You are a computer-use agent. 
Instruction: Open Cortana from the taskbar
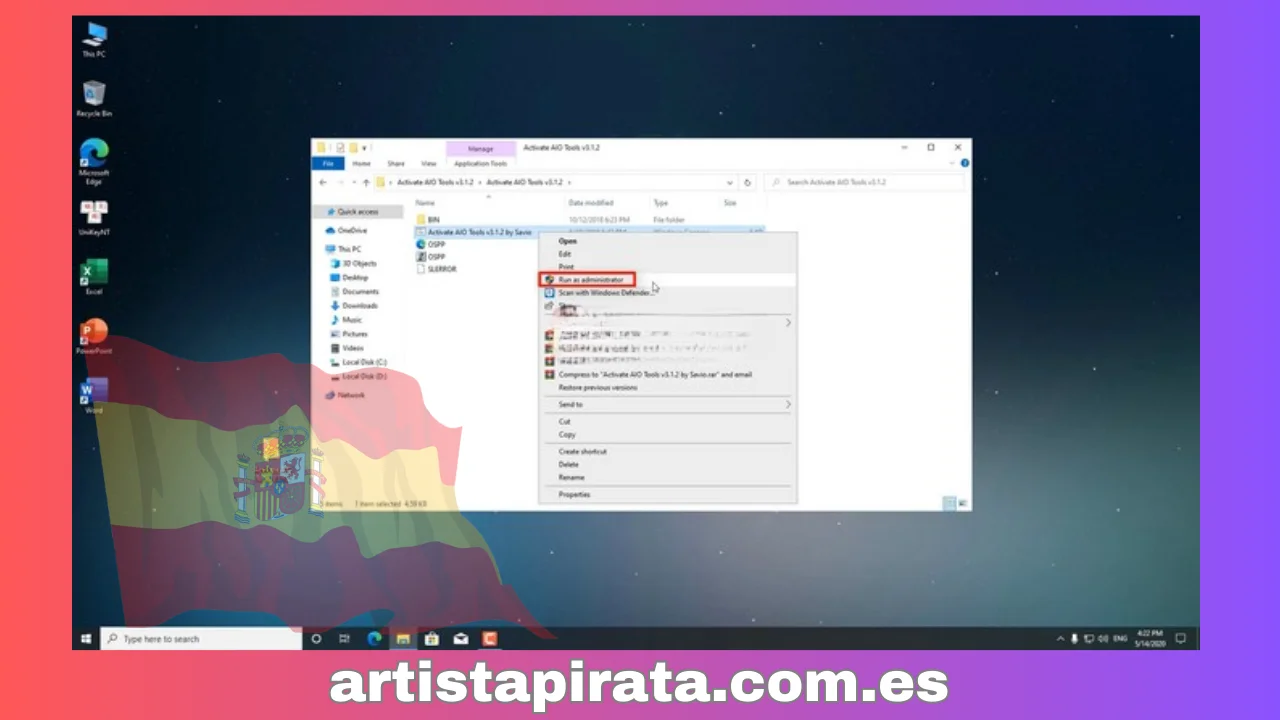316,638
